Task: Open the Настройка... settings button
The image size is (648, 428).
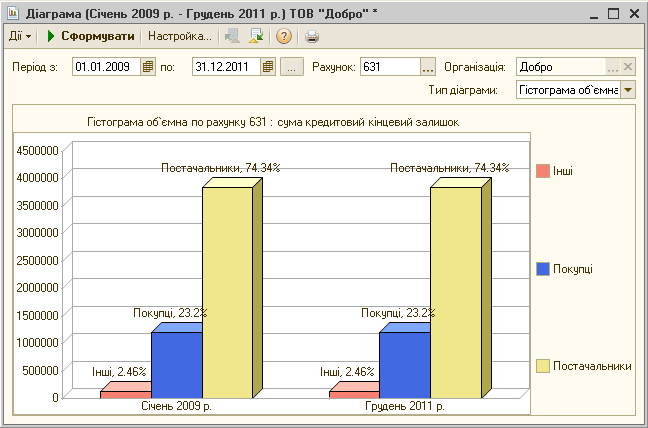Action: 180,36
